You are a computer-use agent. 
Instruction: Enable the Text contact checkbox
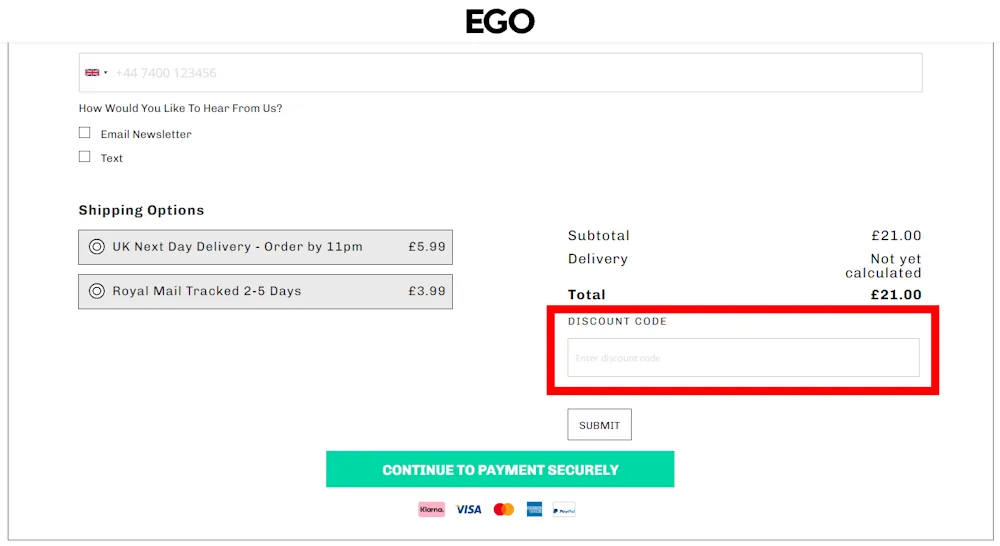pyautogui.click(x=85, y=157)
